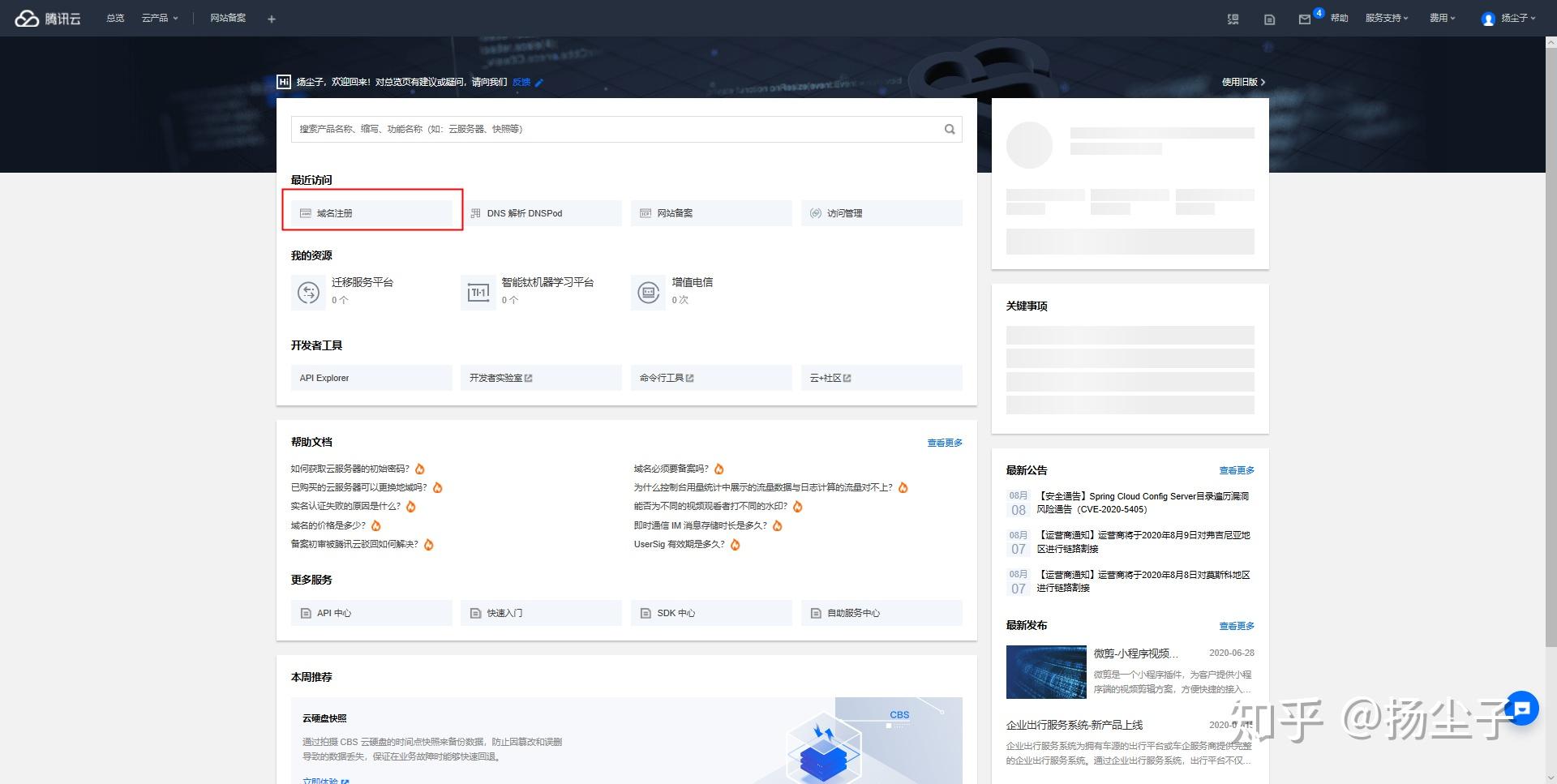Click 查看更多 in 最新公告 section
Image resolution: width=1557 pixels, height=784 pixels.
pyautogui.click(x=1237, y=470)
